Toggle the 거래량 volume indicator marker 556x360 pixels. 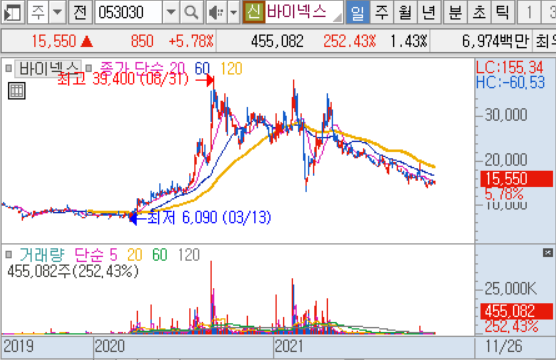click(x=9, y=254)
